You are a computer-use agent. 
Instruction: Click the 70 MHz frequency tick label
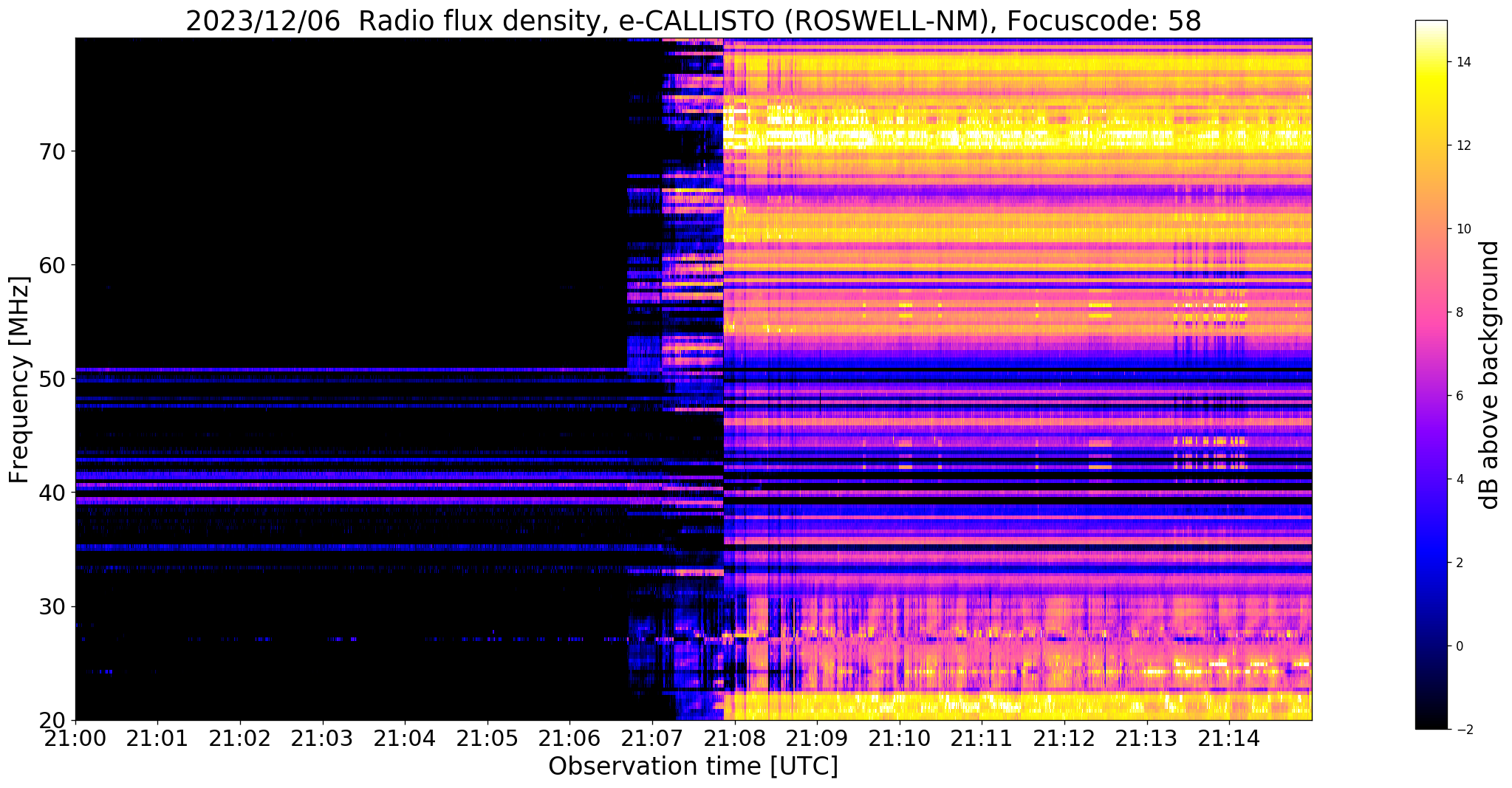click(52, 151)
